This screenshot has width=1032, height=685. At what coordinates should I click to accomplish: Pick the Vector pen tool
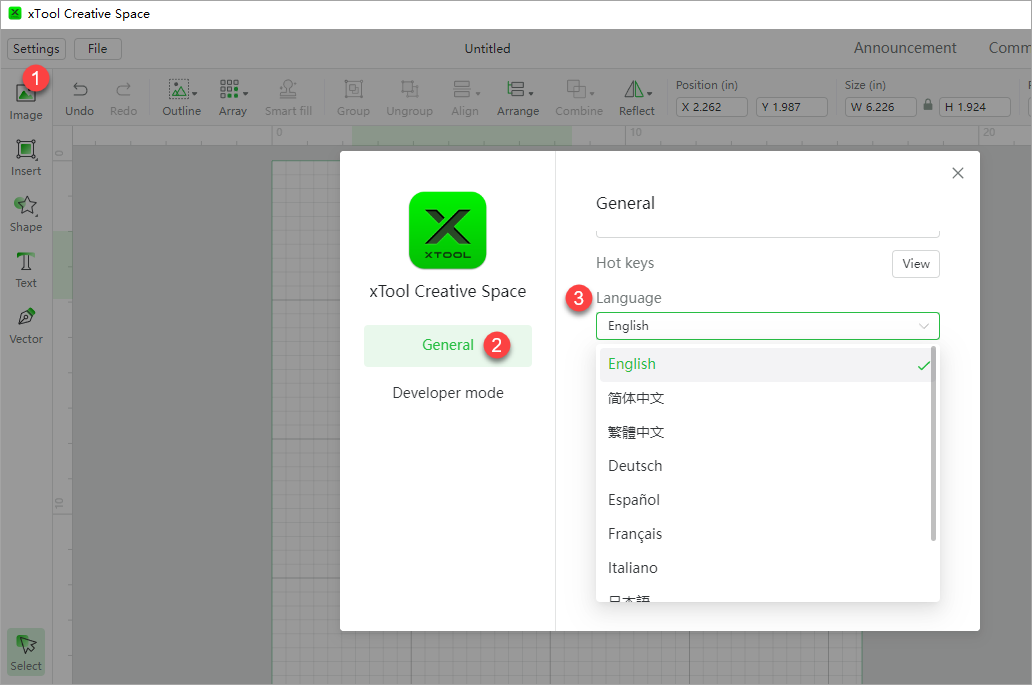(26, 326)
